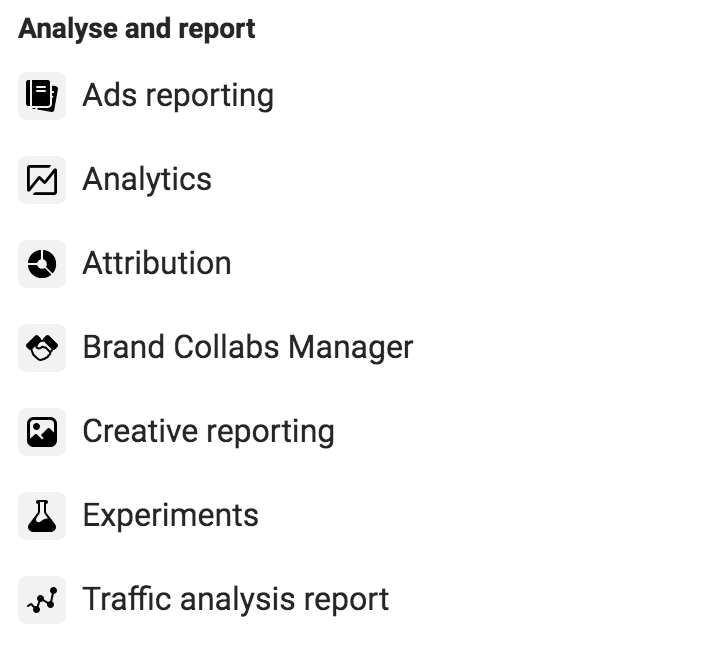Click the Ads reporting text label
Image resolution: width=710 pixels, height=660 pixels.
coord(177,96)
